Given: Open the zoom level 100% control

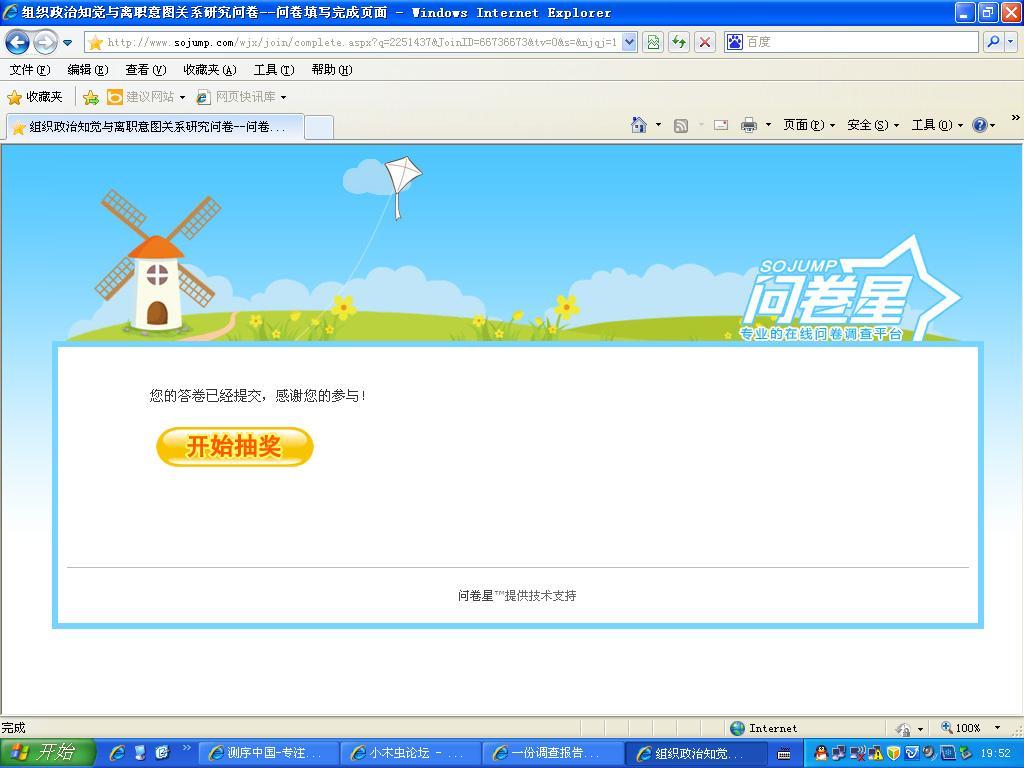Looking at the screenshot, I should point(971,728).
